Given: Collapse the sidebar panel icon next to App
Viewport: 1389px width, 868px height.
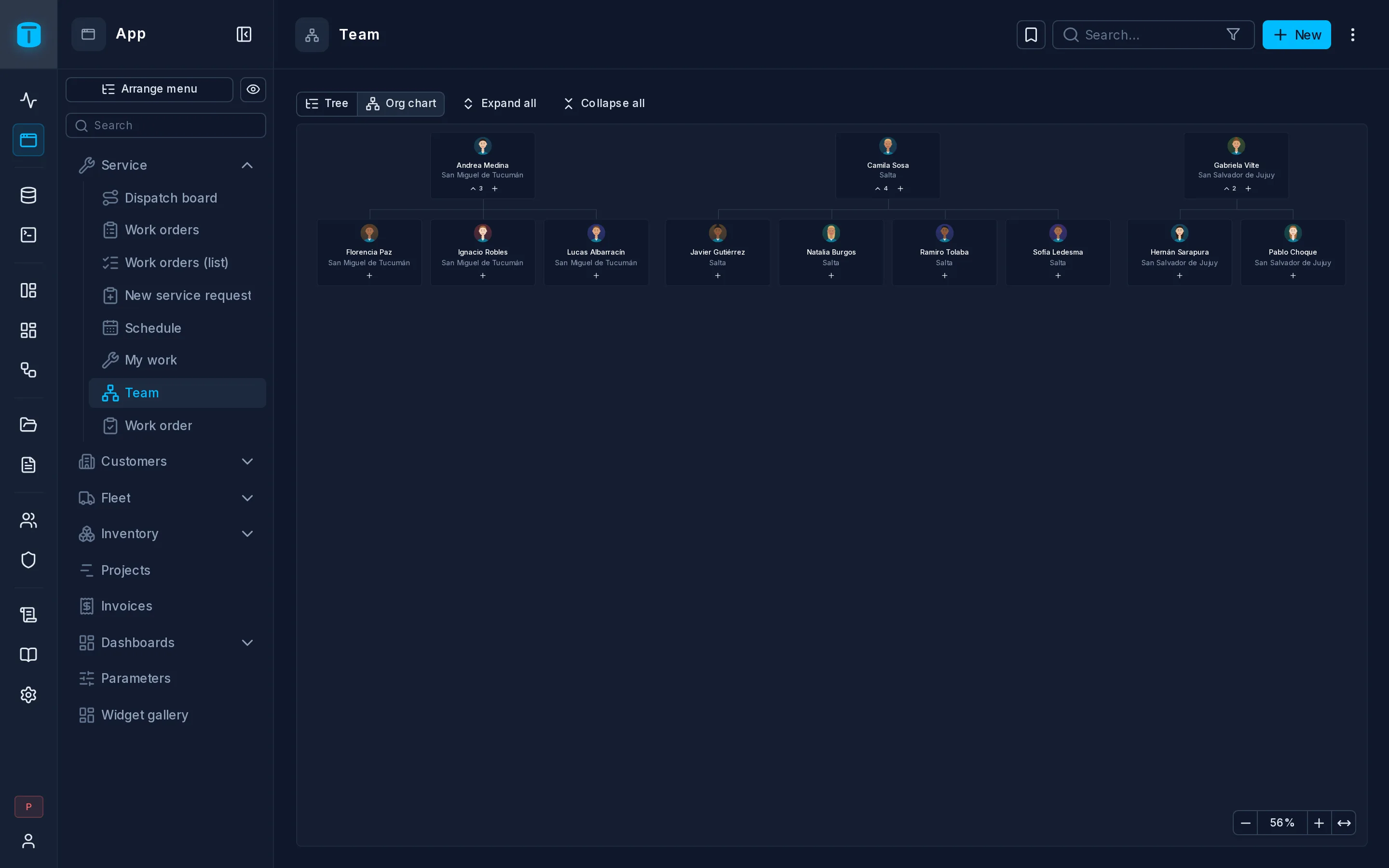Looking at the screenshot, I should (x=244, y=34).
